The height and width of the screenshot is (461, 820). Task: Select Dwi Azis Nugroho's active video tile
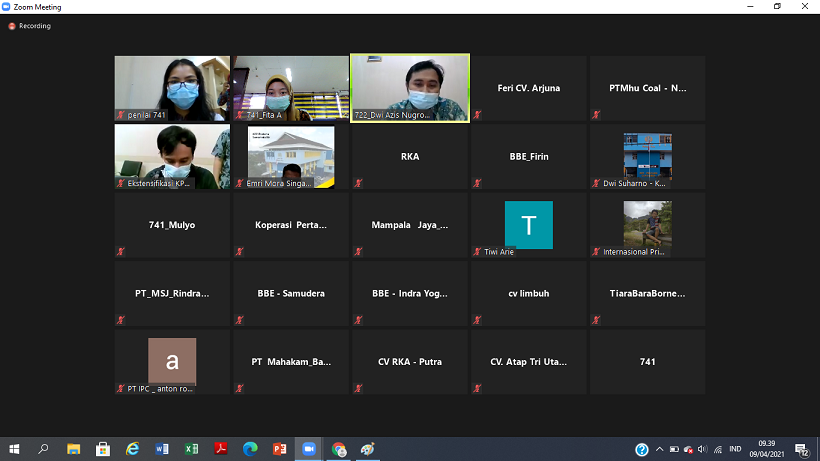click(x=410, y=87)
